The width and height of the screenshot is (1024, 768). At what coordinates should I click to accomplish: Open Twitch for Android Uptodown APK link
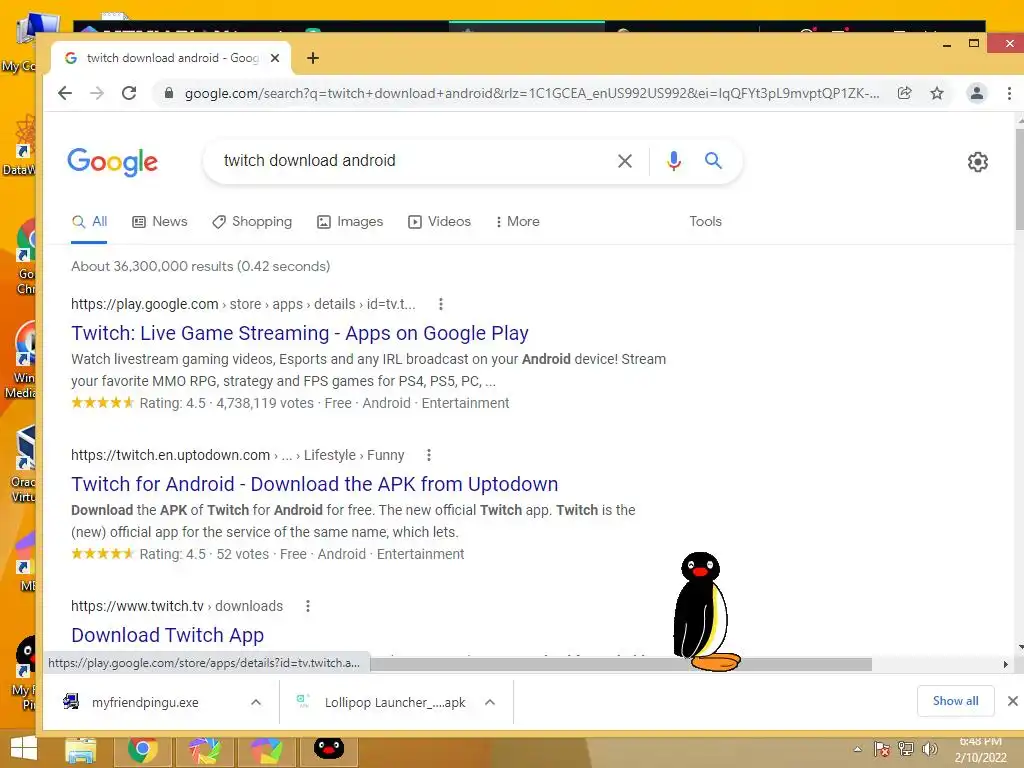coord(315,484)
